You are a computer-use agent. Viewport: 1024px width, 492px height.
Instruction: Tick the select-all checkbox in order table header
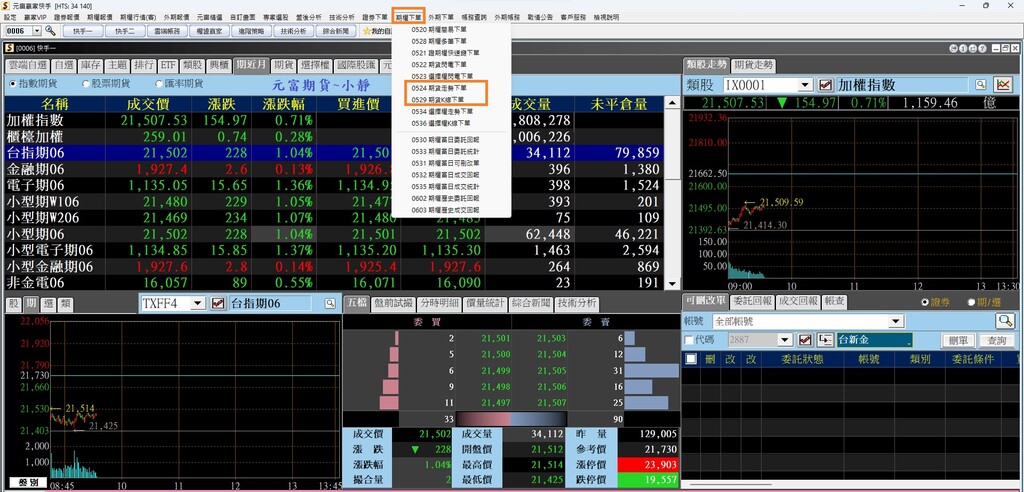pos(691,359)
